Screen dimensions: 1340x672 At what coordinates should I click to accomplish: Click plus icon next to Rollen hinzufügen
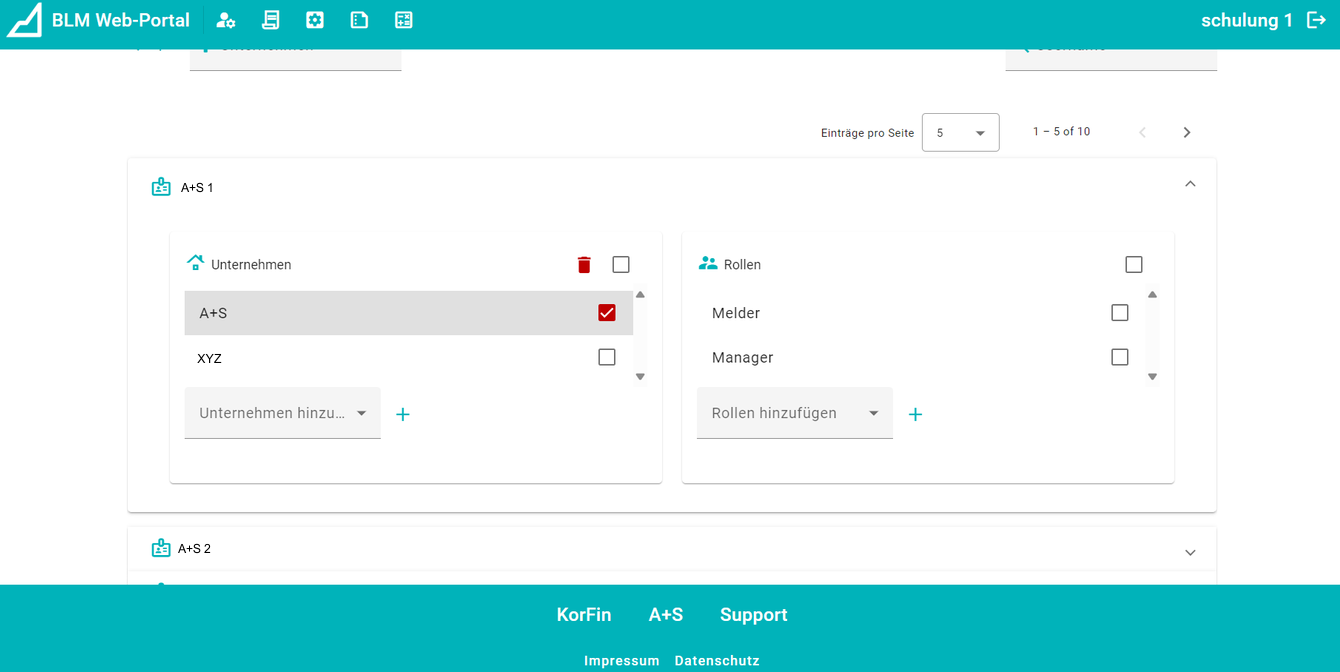[915, 414]
